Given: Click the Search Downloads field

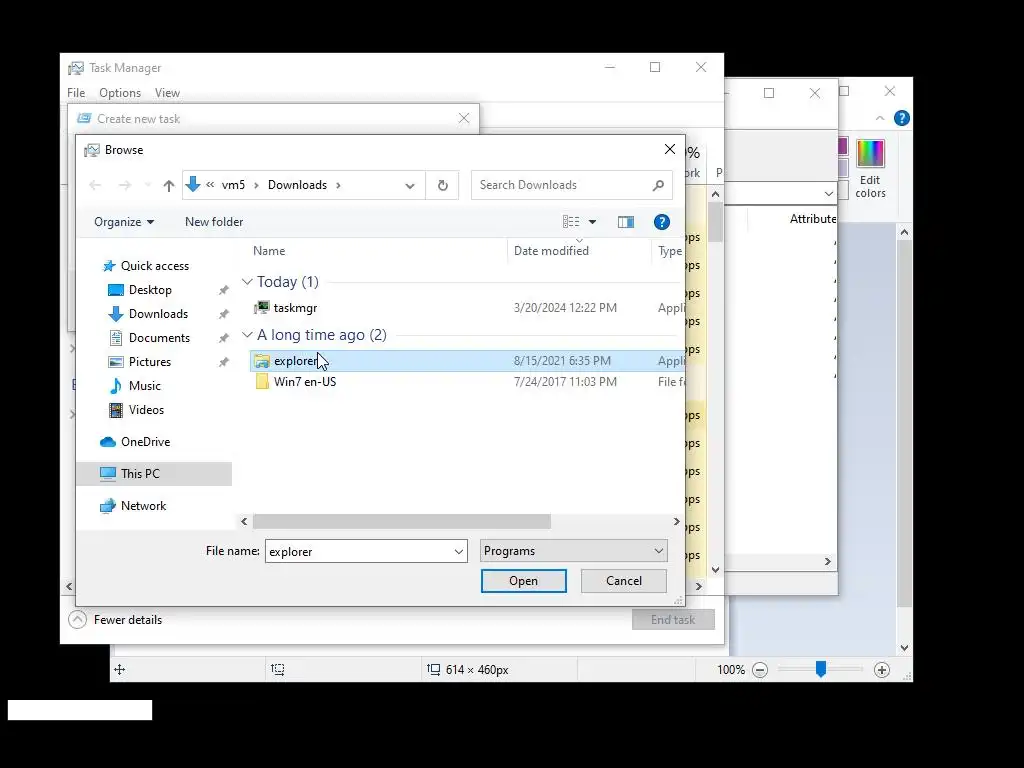Looking at the screenshot, I should click(571, 185).
